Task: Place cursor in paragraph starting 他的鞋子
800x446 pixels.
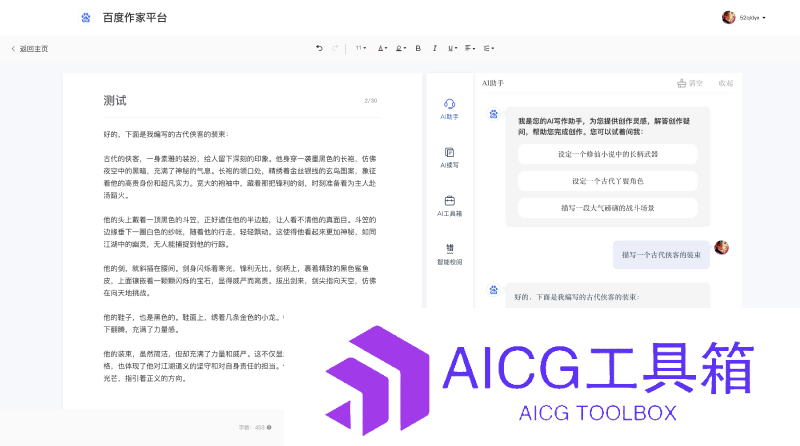Action: point(193,324)
